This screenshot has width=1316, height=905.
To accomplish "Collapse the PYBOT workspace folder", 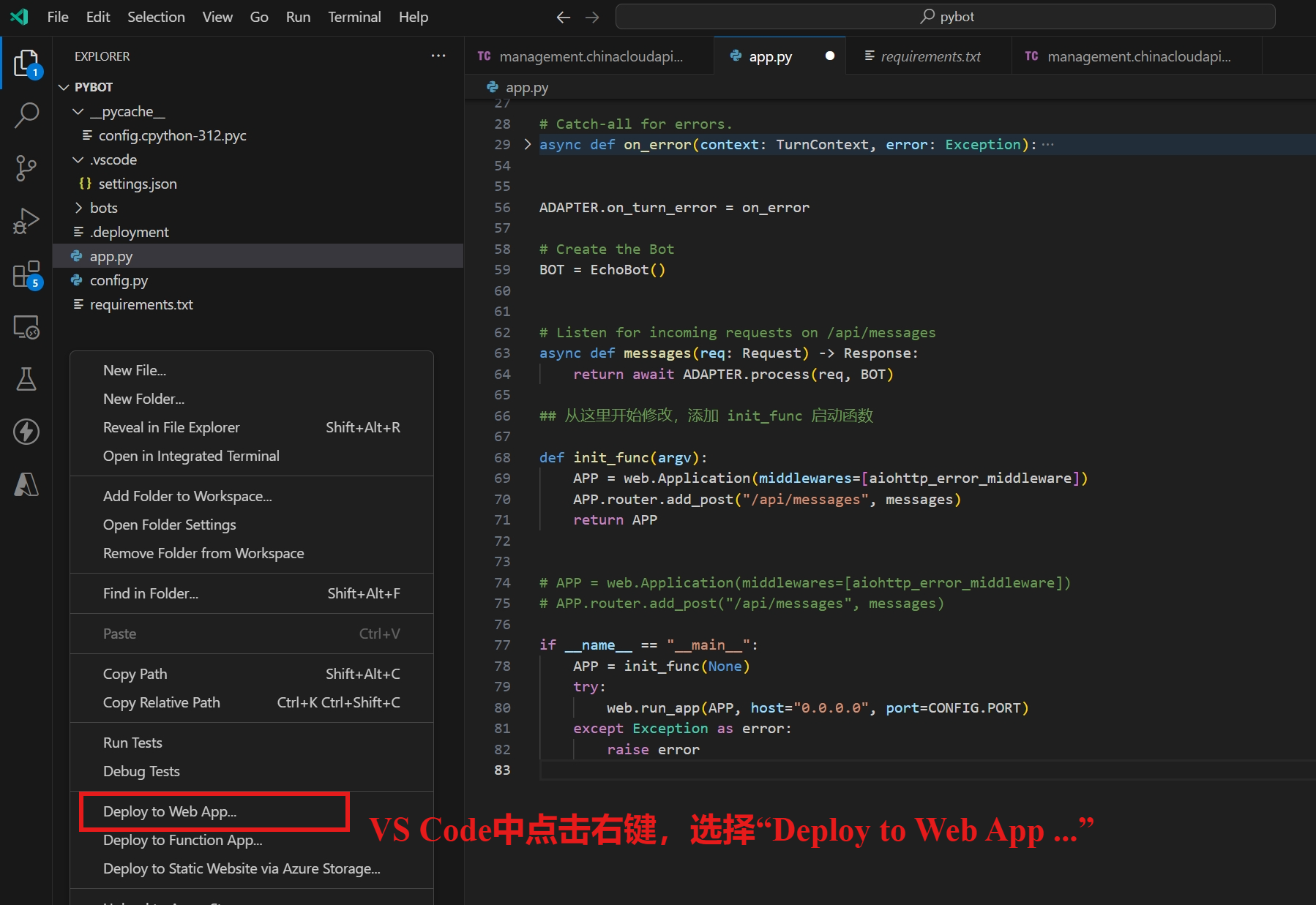I will coord(64,86).
